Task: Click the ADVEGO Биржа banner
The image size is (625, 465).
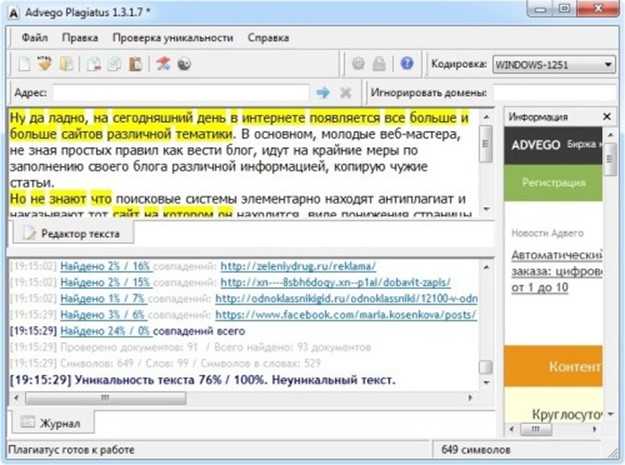Action: (x=553, y=145)
